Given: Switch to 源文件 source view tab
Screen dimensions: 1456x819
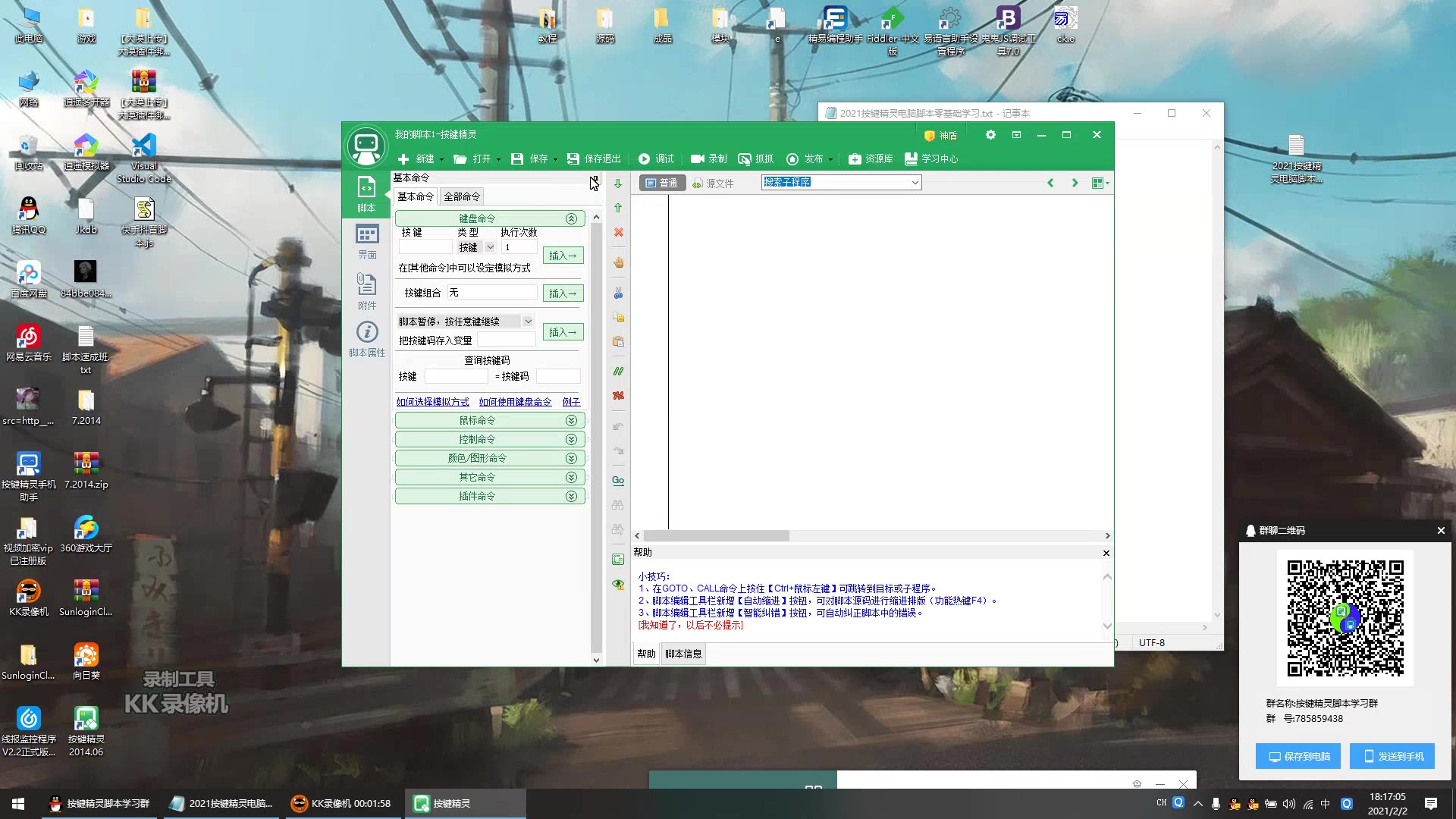Looking at the screenshot, I should point(713,183).
